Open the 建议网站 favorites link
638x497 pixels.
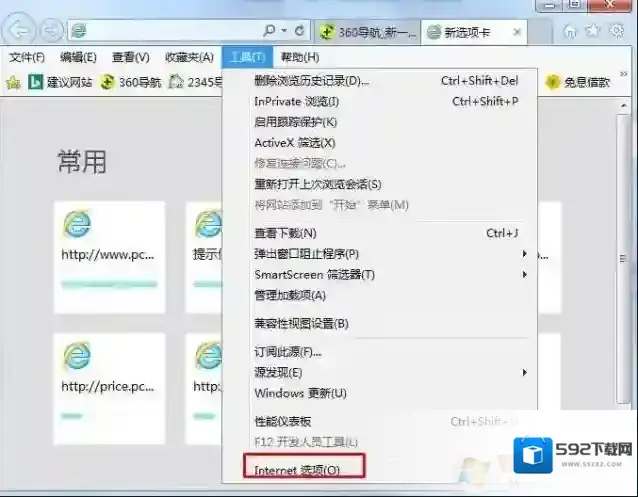60,82
